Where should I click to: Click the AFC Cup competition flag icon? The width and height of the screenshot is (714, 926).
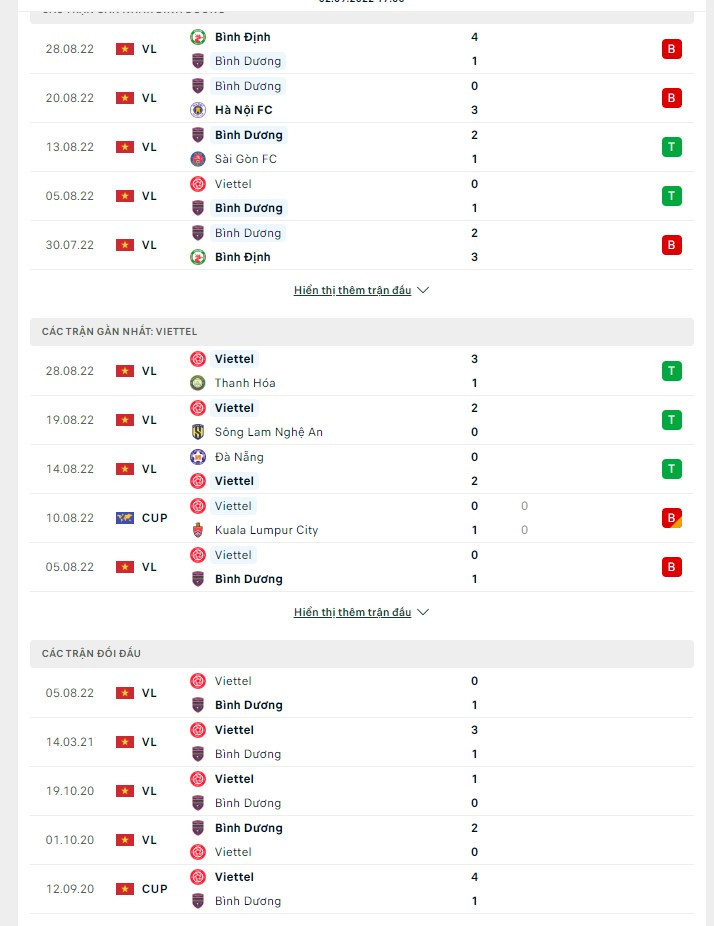(x=125, y=518)
